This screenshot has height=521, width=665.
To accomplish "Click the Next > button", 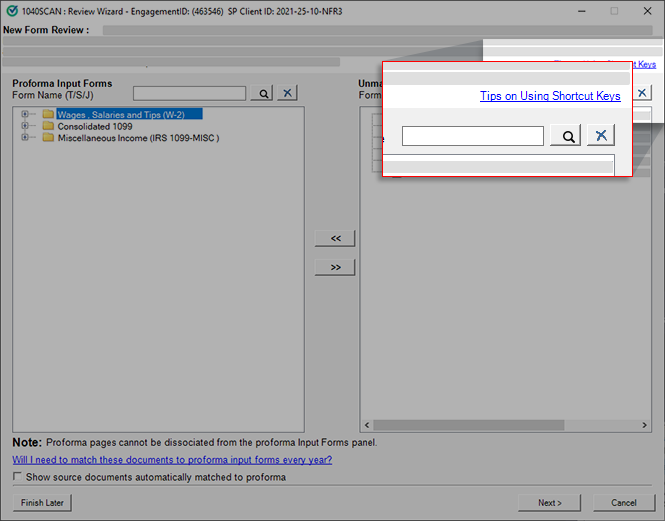I will click(550, 503).
